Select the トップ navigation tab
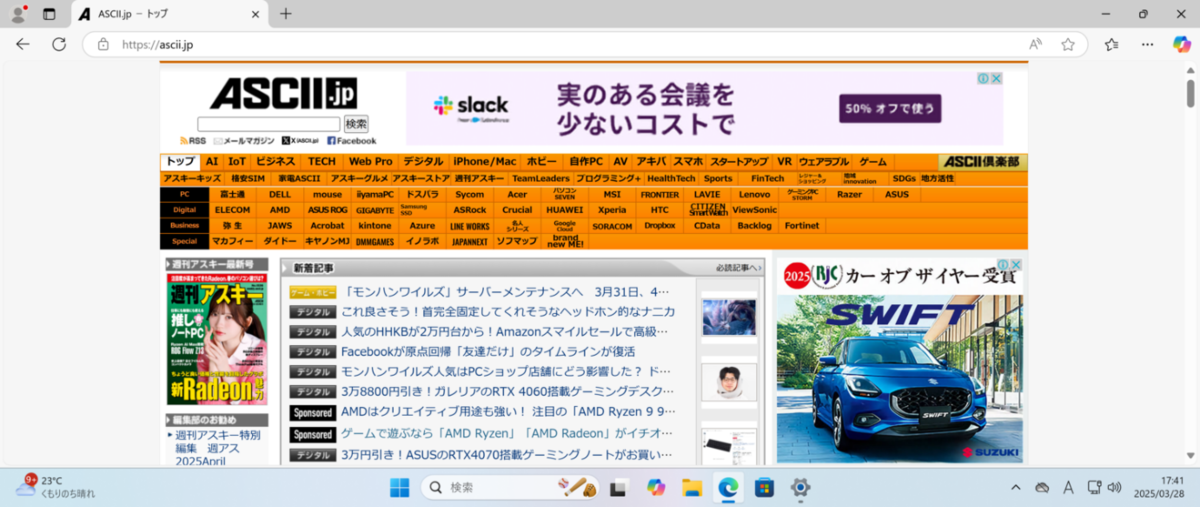Viewport: 1200px width, 507px height. tap(181, 161)
